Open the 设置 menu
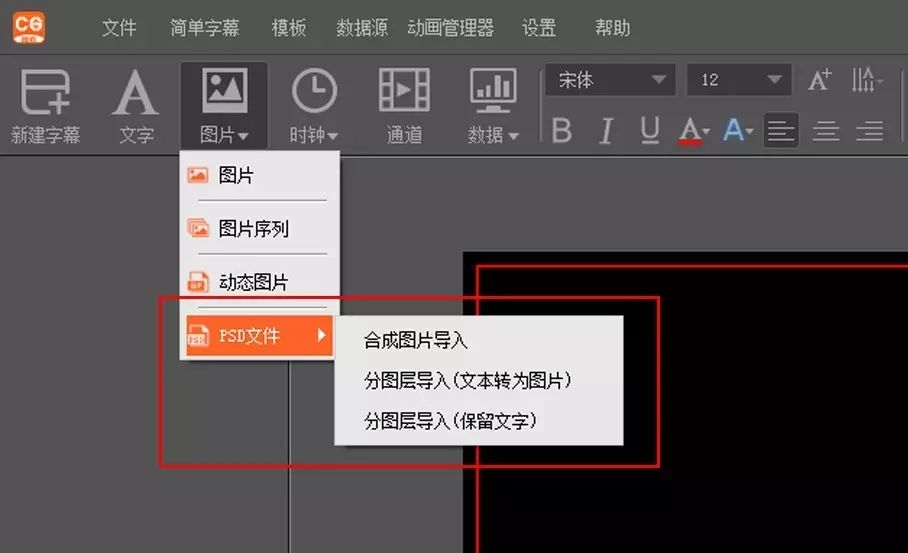 [539, 27]
